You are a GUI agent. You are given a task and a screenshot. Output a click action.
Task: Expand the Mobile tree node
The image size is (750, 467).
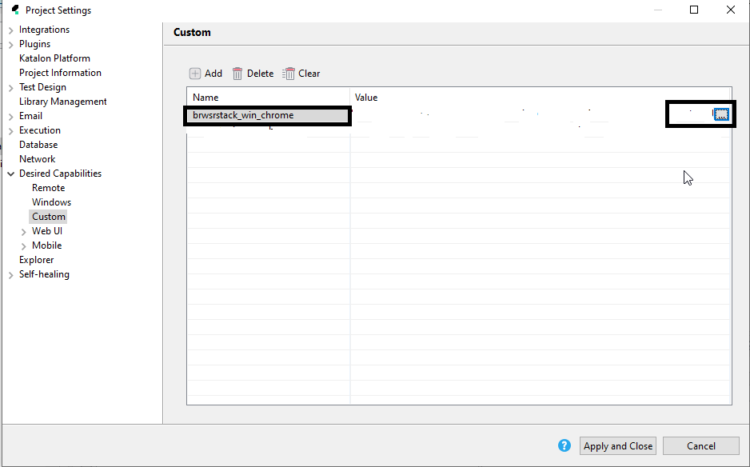click(23, 246)
